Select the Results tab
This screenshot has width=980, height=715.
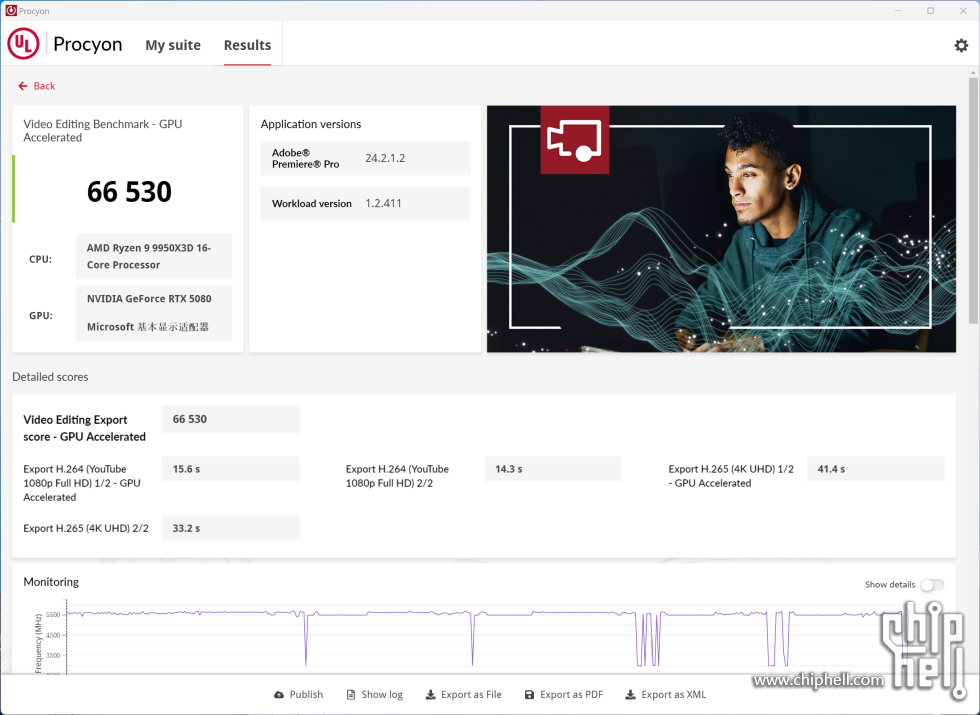(x=248, y=45)
